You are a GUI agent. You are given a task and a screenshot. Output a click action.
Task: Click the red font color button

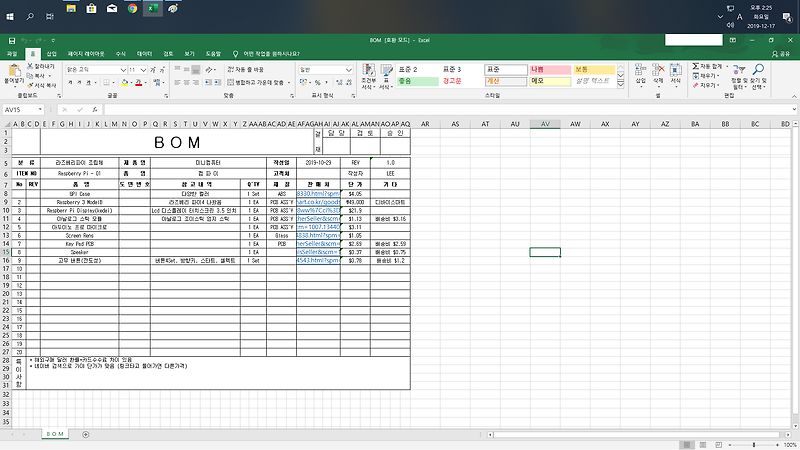(138, 83)
